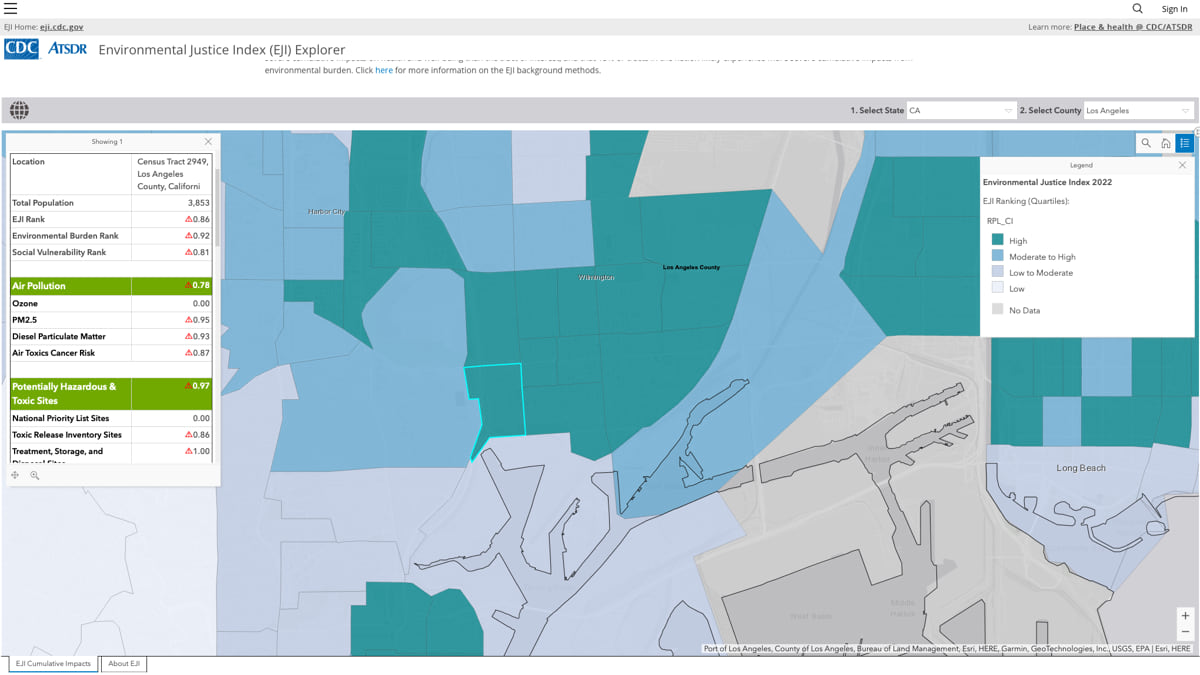Click Air Toxics Cancer Risk row
The height and width of the screenshot is (675, 1200).
coord(111,353)
